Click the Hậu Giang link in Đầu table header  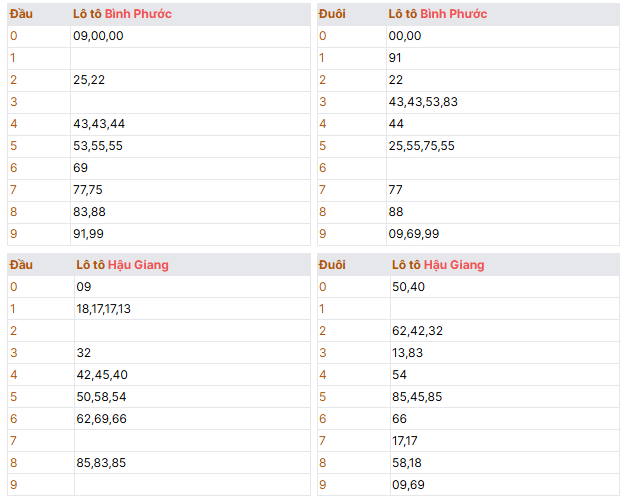(144, 265)
